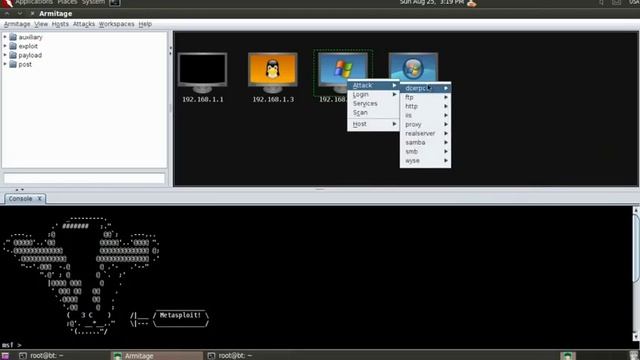This screenshot has width=640, height=360.
Task: Choose Scan in the context menu
Action: pyautogui.click(x=373, y=112)
